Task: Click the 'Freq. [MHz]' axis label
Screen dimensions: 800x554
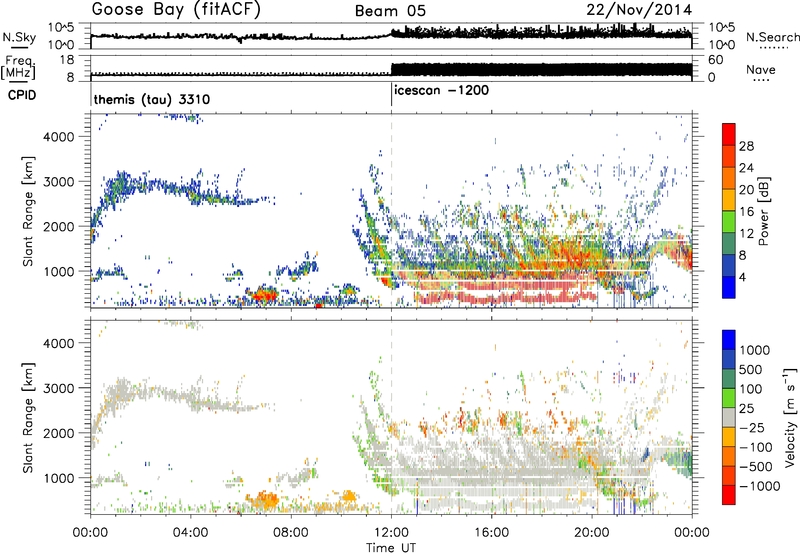Action: pyautogui.click(x=18, y=68)
